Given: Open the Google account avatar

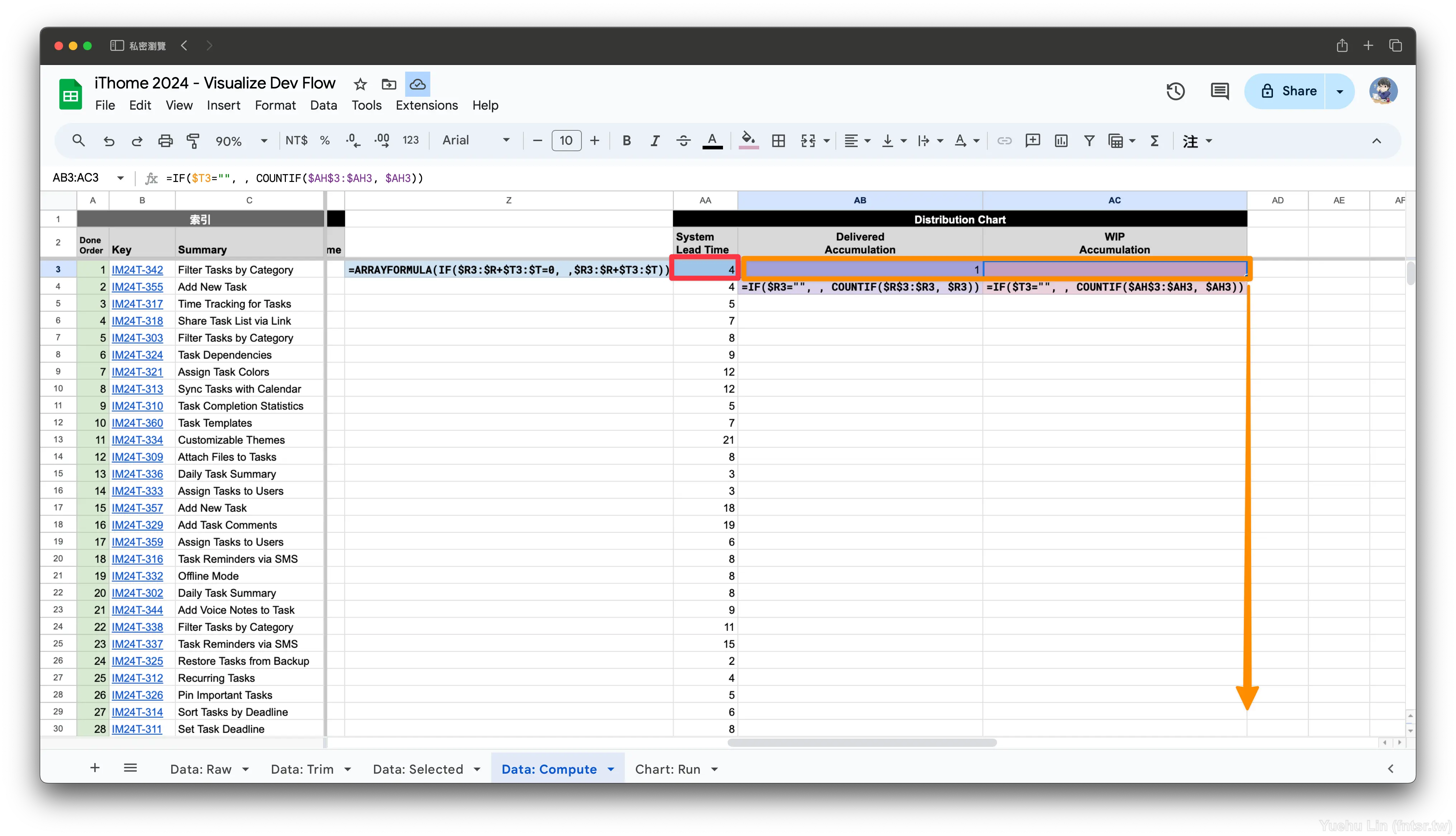Looking at the screenshot, I should 1383,91.
